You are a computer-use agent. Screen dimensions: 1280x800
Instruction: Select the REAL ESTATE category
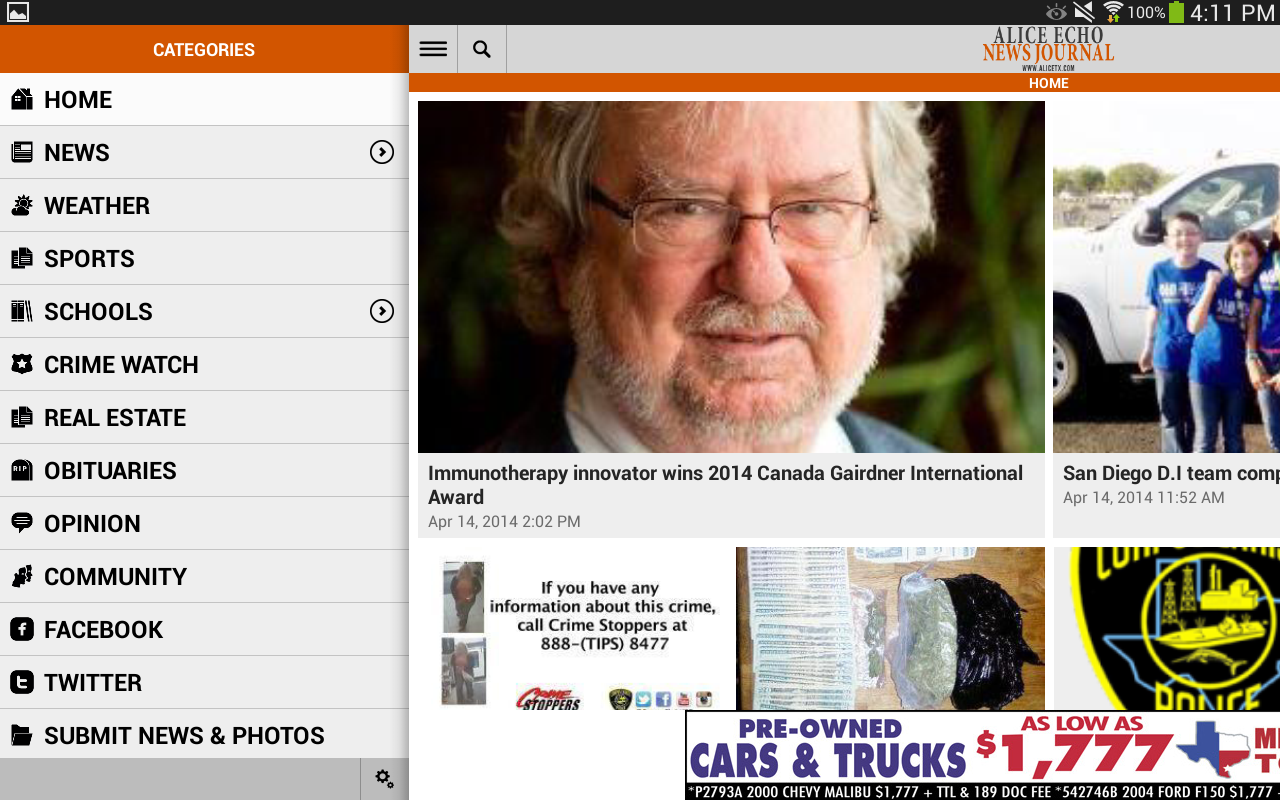(x=204, y=417)
